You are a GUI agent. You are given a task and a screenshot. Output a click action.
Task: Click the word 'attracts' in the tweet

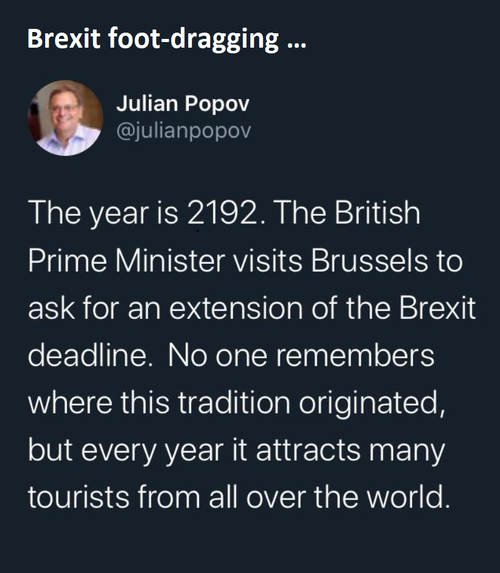308,450
